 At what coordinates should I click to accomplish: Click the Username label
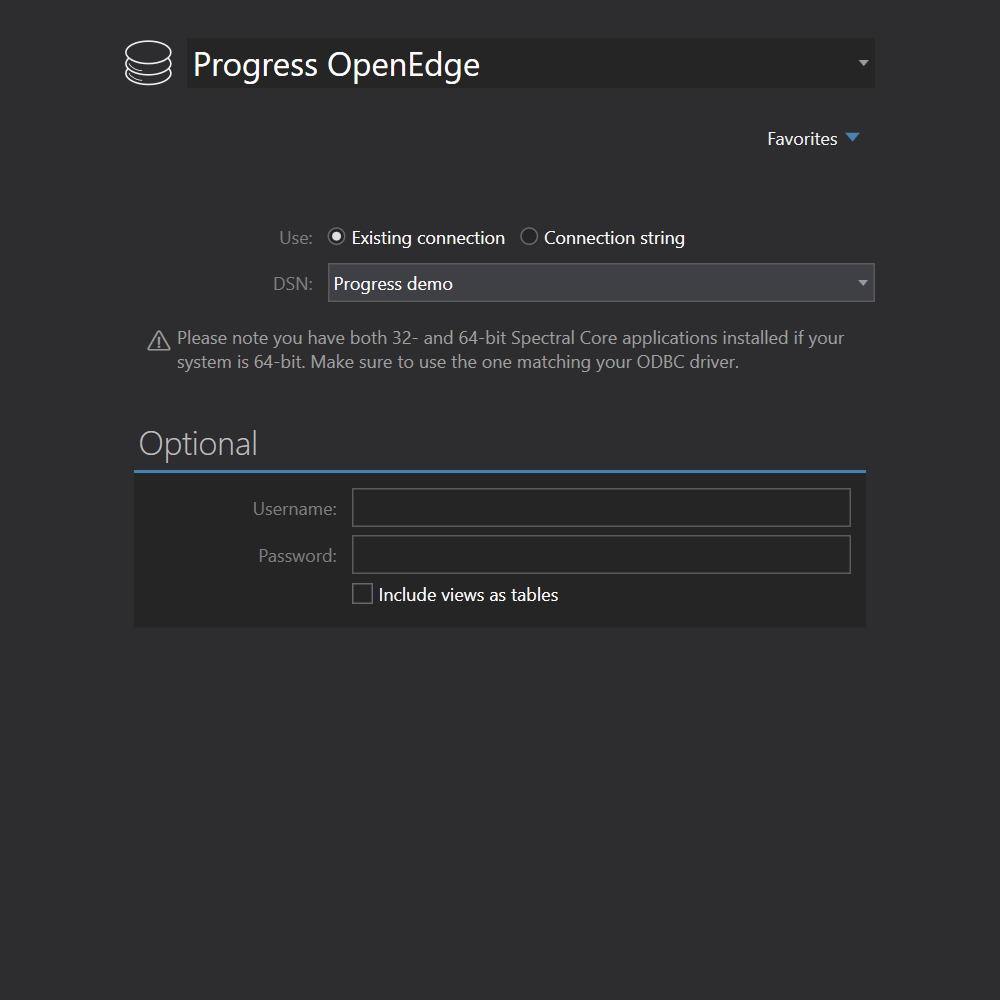point(294,509)
